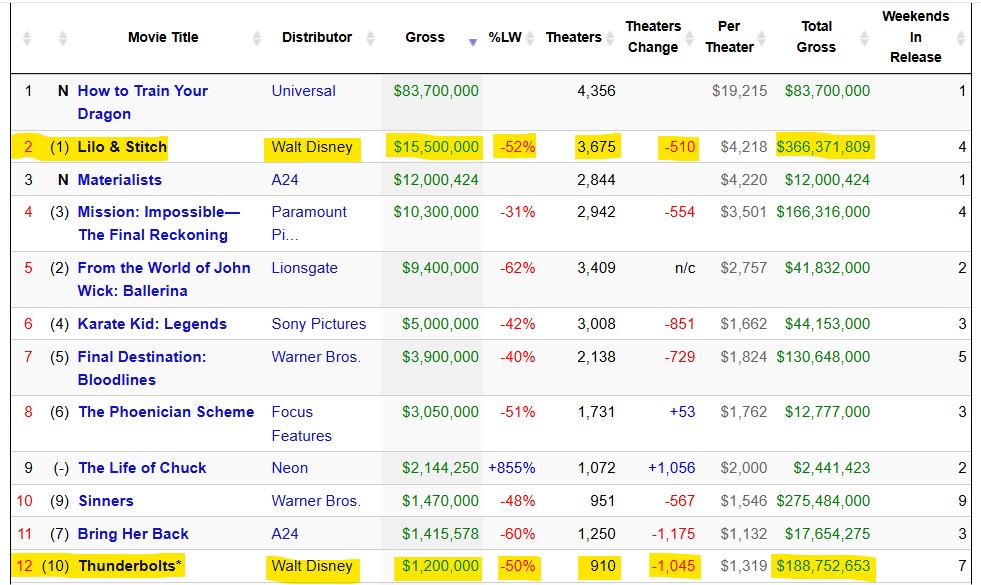Click the +1,056 theaters change value
The width and height of the screenshot is (981, 585).
click(671, 468)
